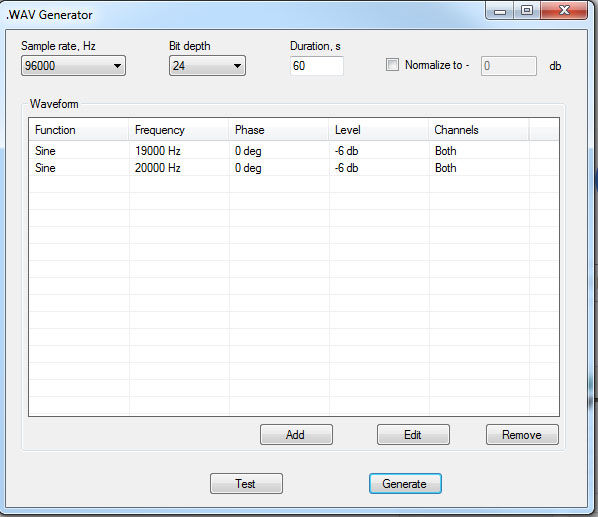Click the Frequency column header
This screenshot has width=598, height=517.
coord(179,130)
